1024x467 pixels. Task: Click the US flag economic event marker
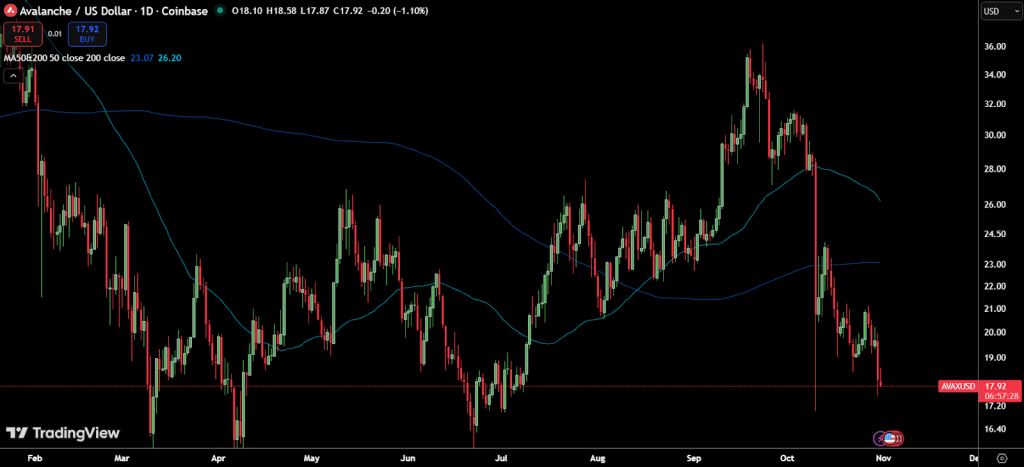890,438
